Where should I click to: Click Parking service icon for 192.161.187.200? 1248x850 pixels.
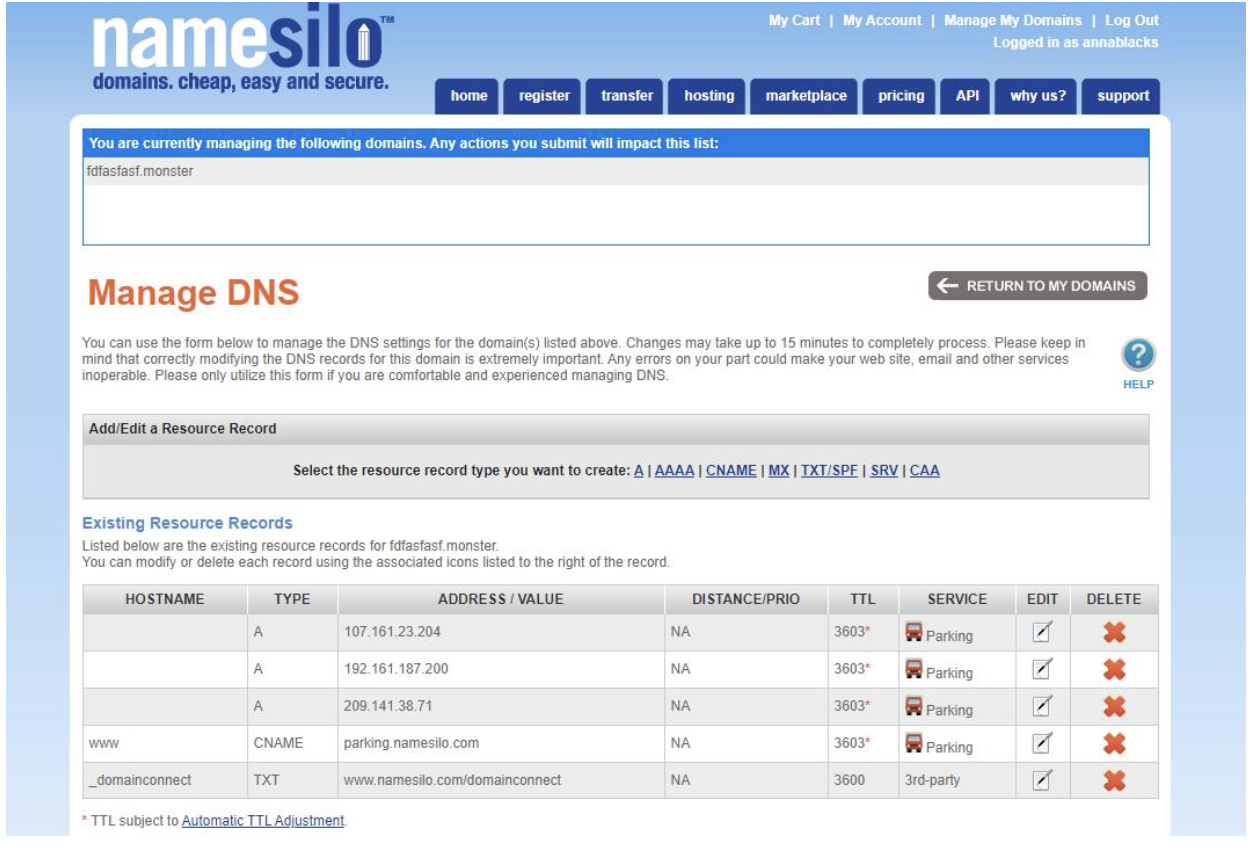pyautogui.click(x=914, y=669)
